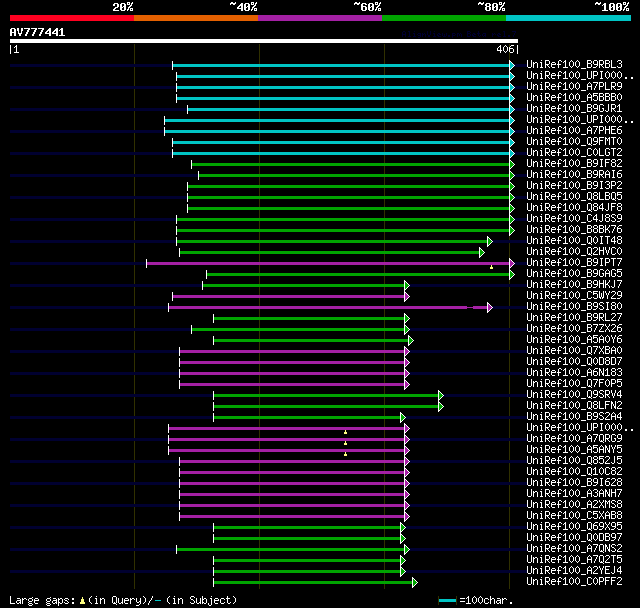Open the UniRef100_A5BBB0 hit label

tap(574, 98)
